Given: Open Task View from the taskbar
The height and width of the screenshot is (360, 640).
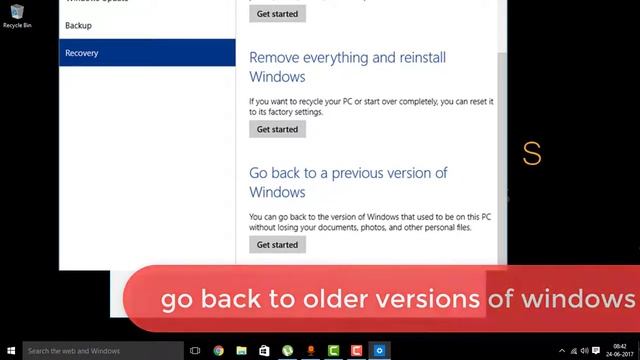Looking at the screenshot, I should [195, 351].
